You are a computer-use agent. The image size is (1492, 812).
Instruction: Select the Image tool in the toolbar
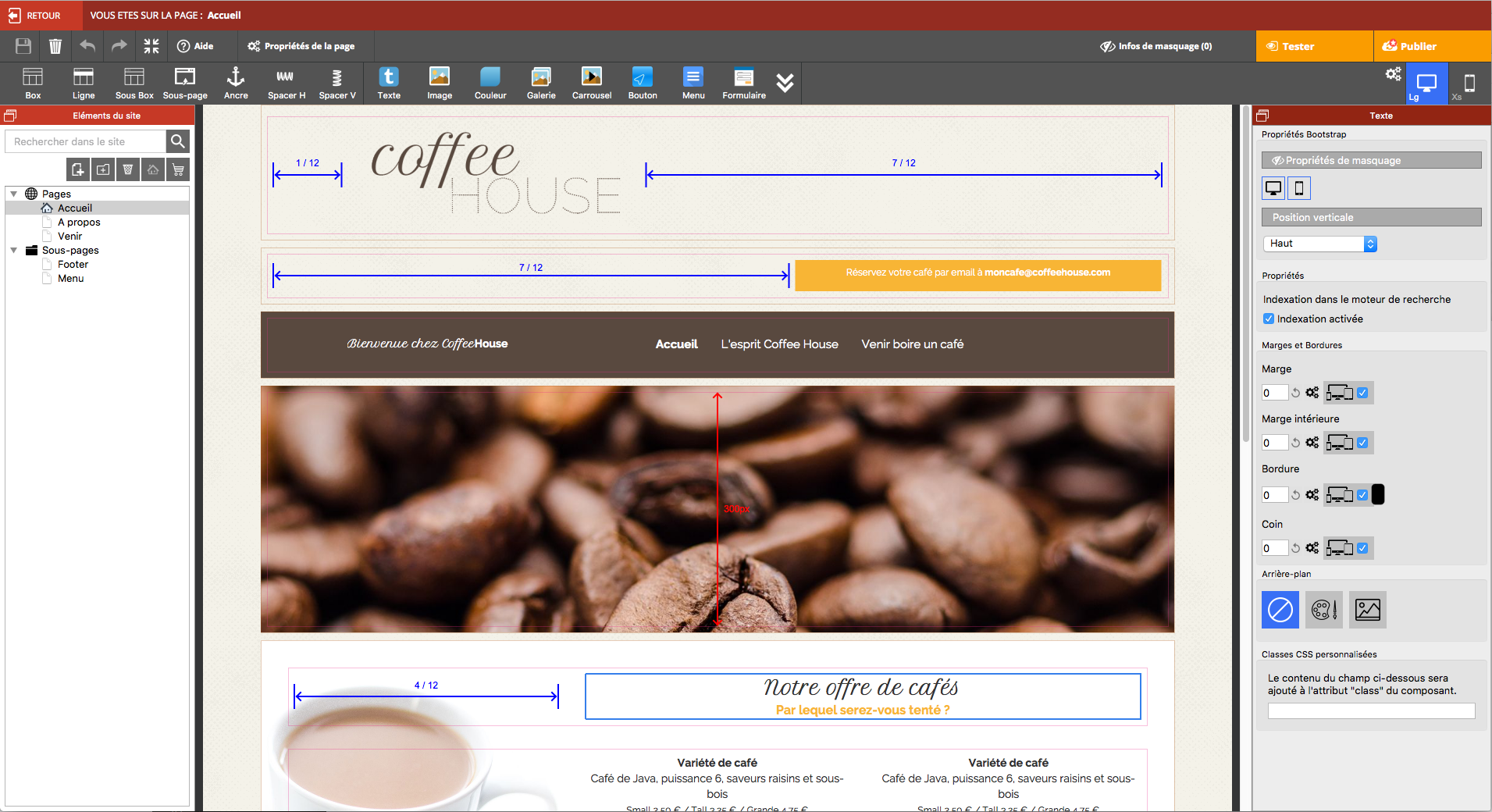pos(439,82)
